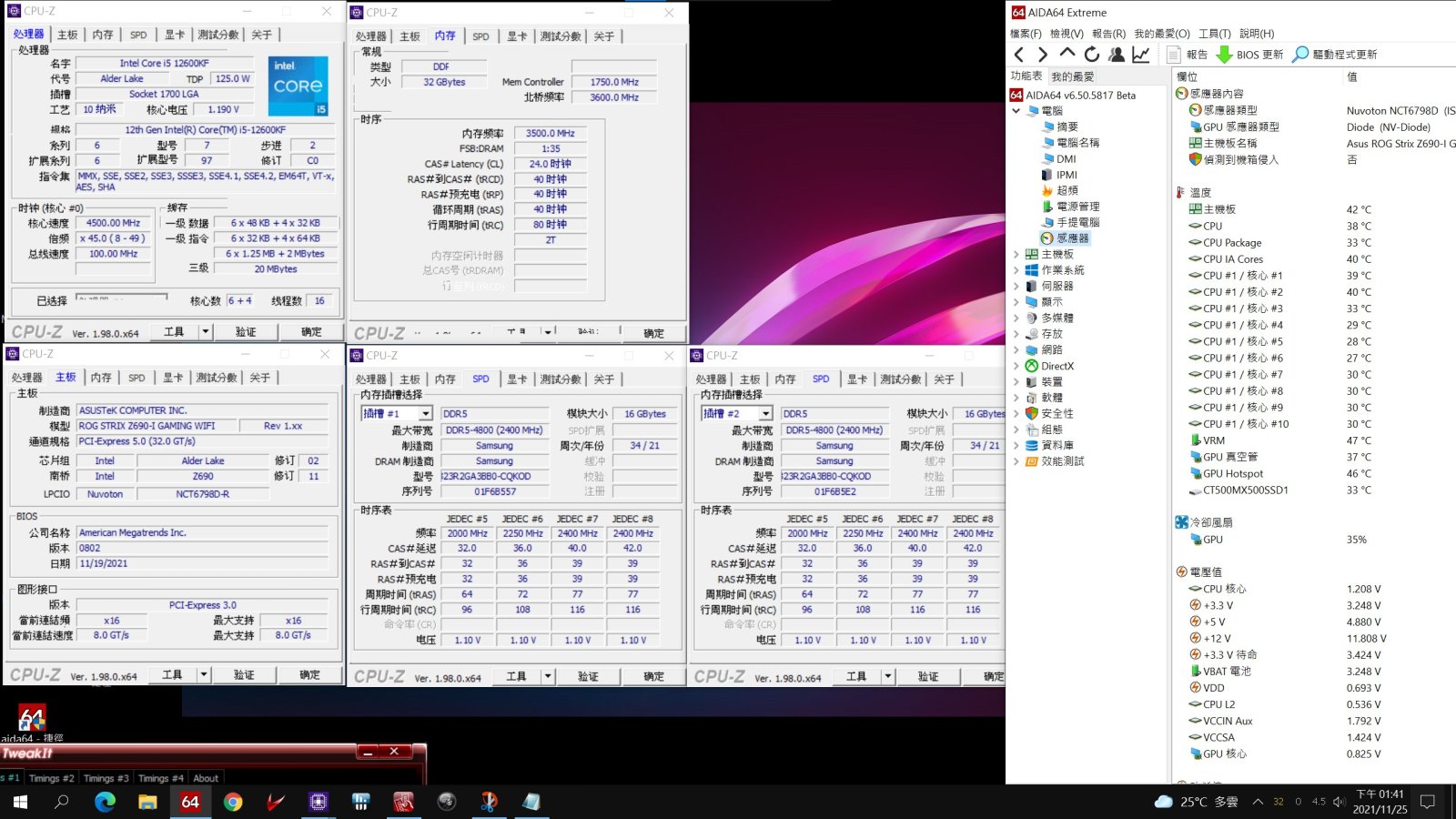Select 超頻 overclock item in AIDA64

tap(1067, 190)
